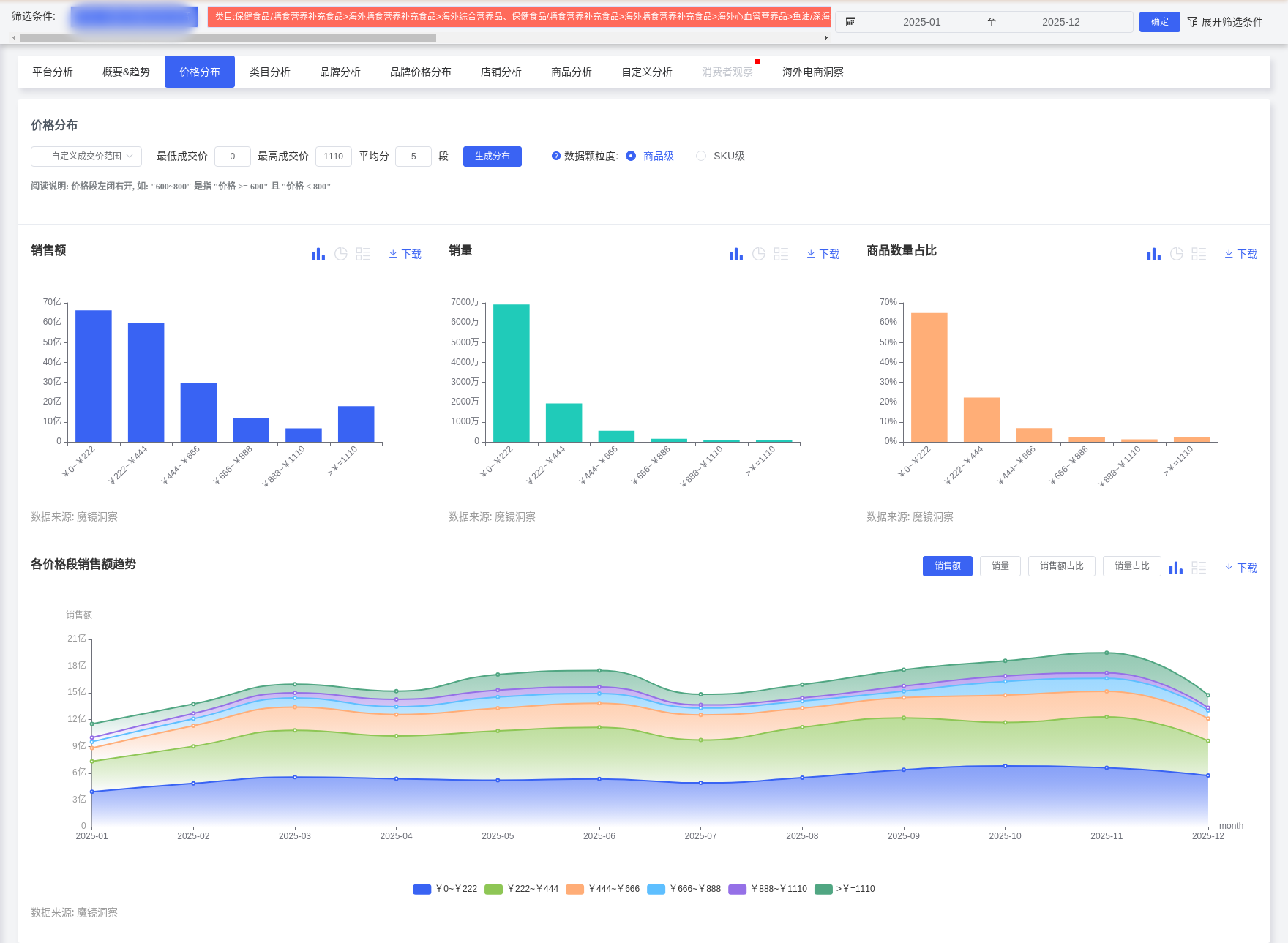Open the 海外电商洞察 tab
The width and height of the screenshot is (1288, 943).
tap(812, 72)
